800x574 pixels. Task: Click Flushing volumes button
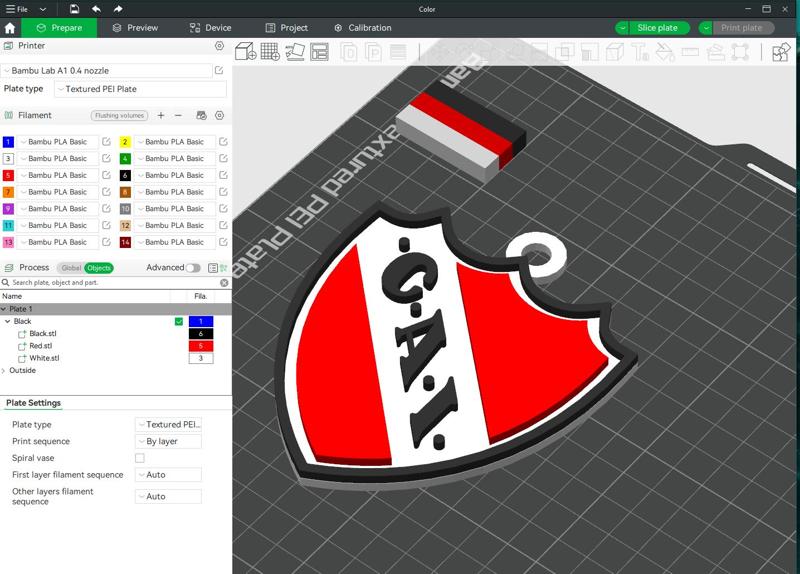click(119, 115)
